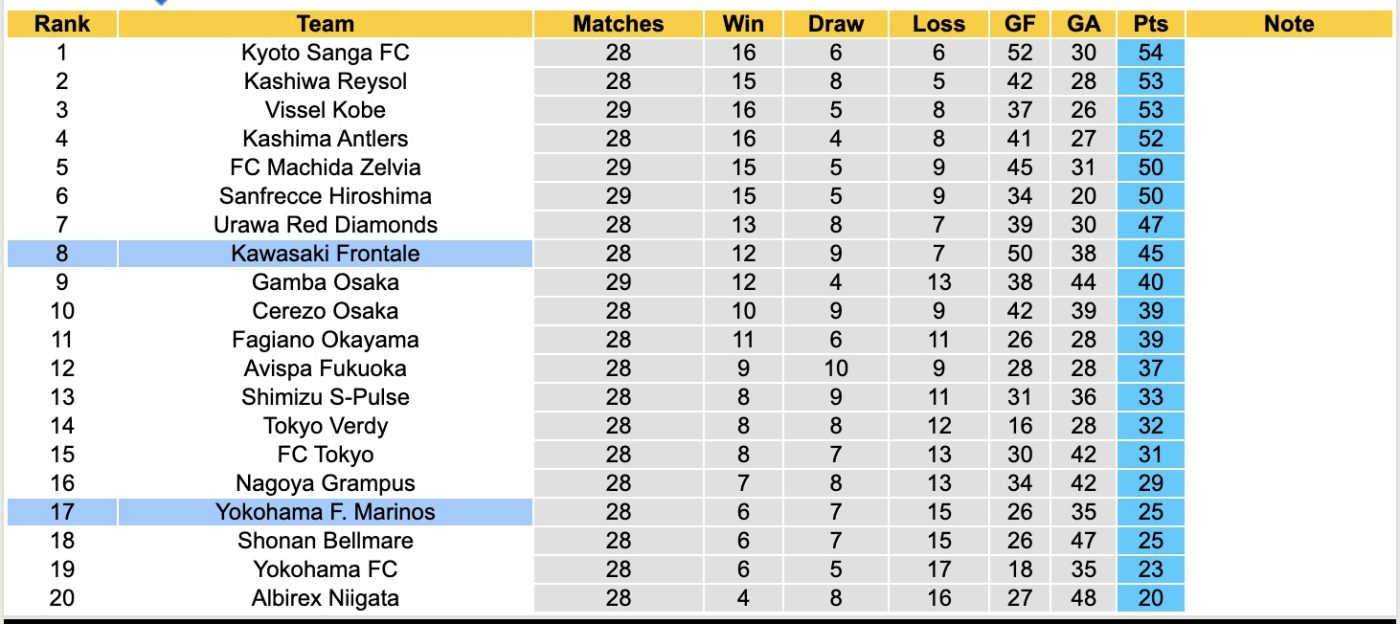This screenshot has width=1400, height=624.
Task: Select the Matches column header
Action: click(x=618, y=24)
